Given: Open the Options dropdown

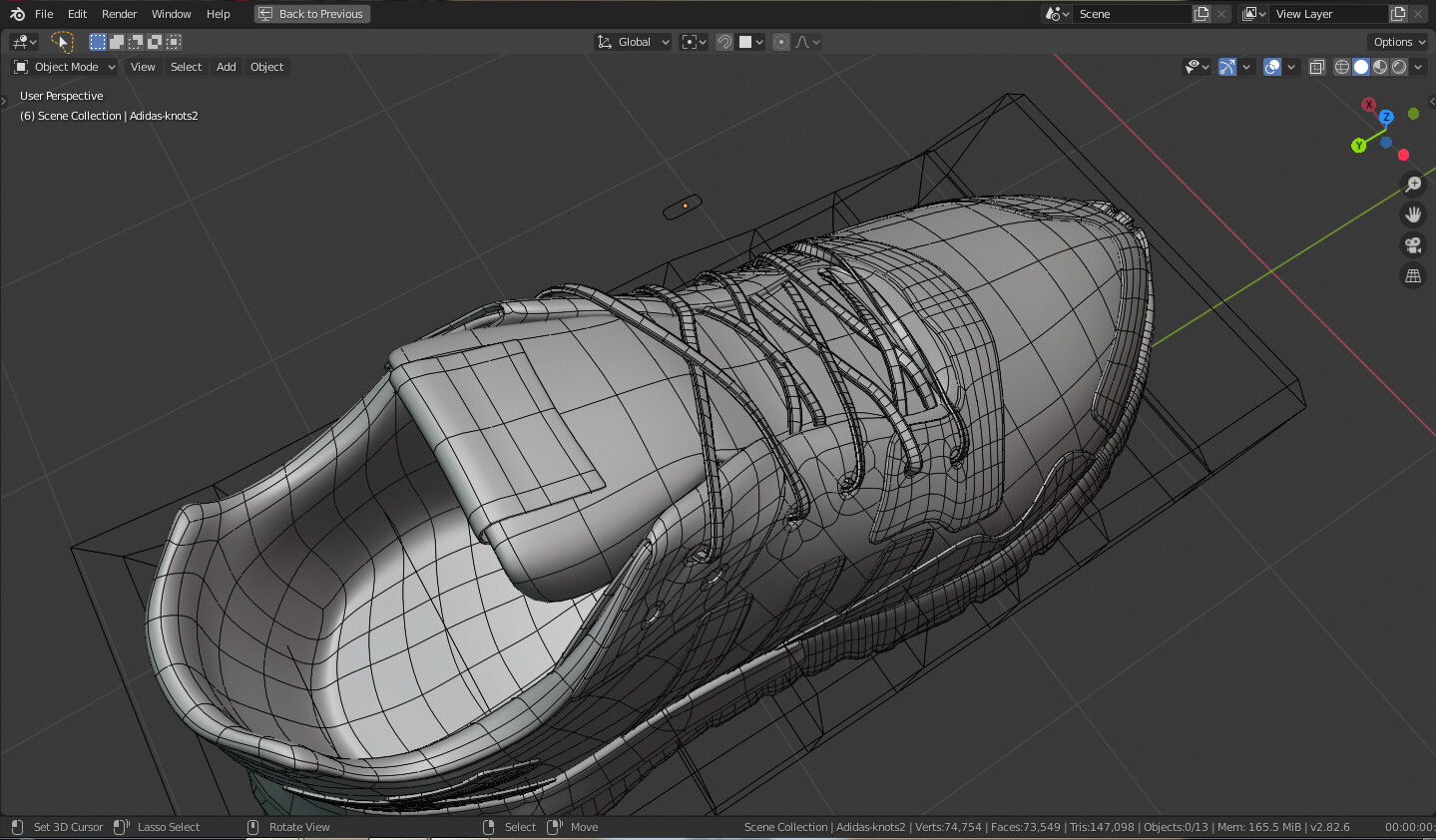Looking at the screenshot, I should coord(1398,42).
